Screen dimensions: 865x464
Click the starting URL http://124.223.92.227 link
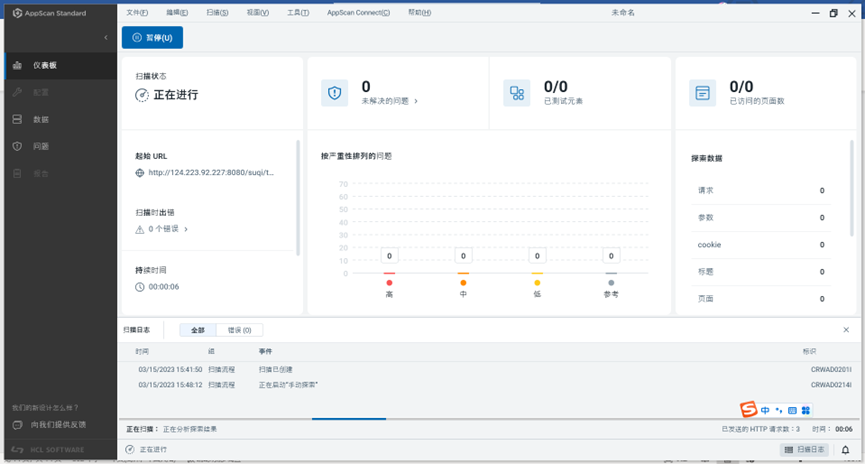211,173
